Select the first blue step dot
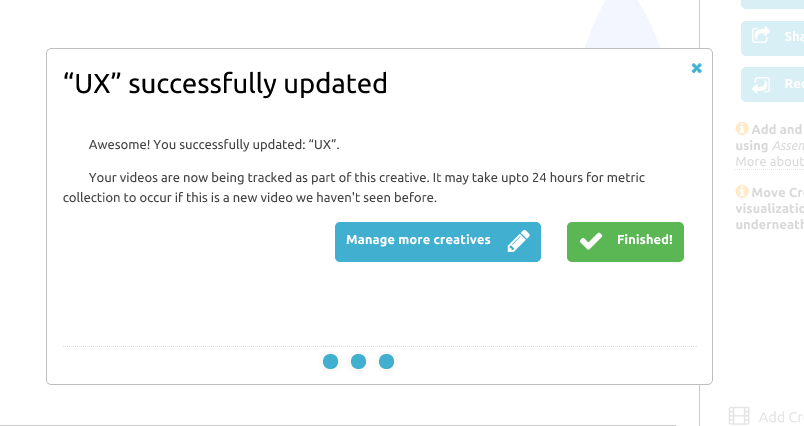The height and width of the screenshot is (426, 804). pyautogui.click(x=331, y=361)
